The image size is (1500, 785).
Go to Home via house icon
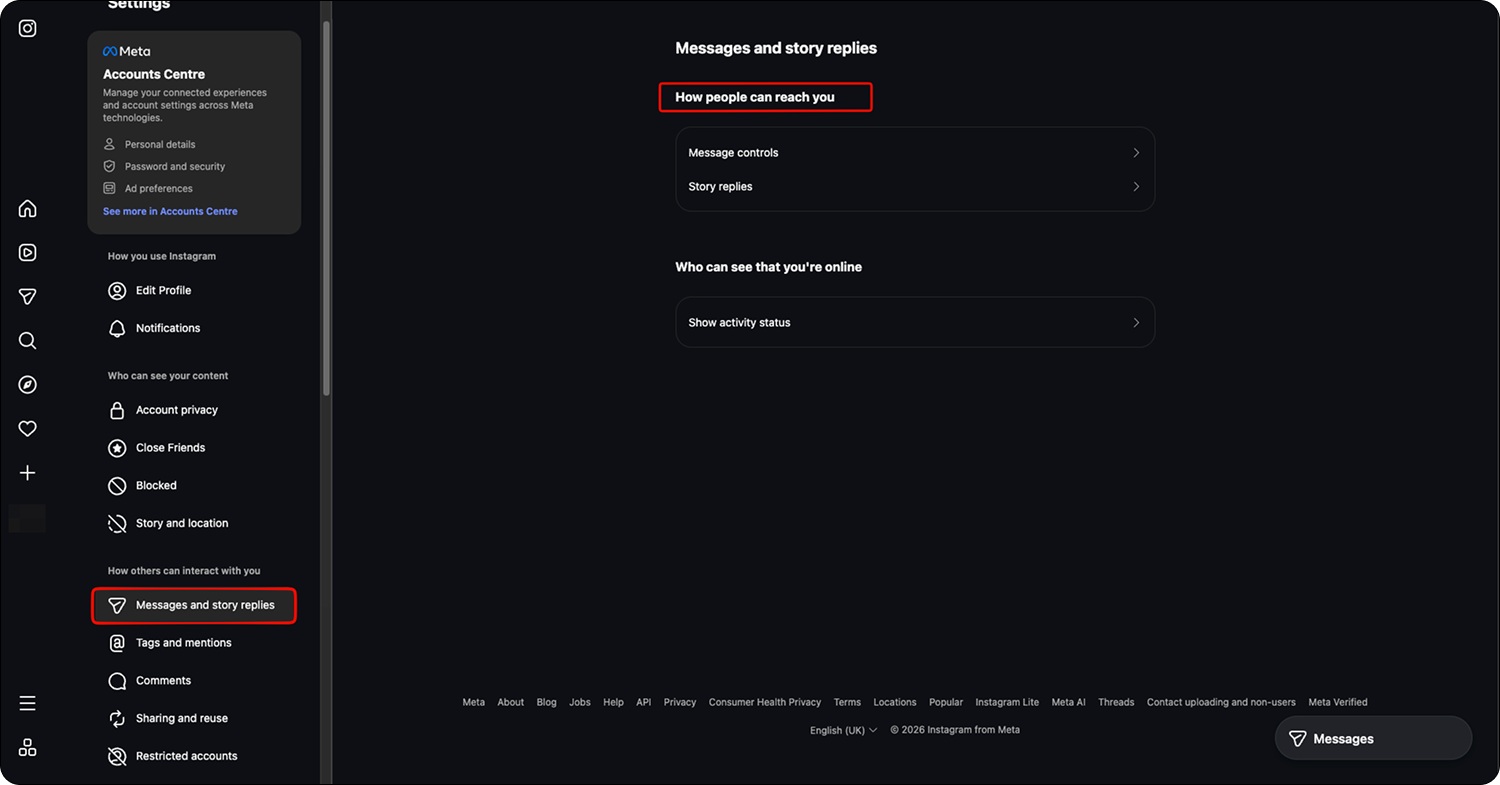(x=28, y=209)
